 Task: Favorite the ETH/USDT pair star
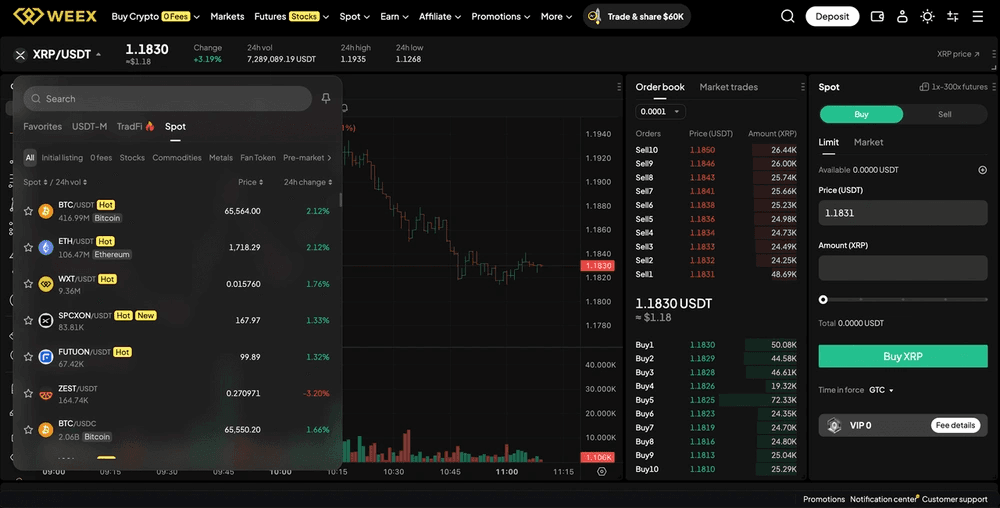click(x=28, y=247)
